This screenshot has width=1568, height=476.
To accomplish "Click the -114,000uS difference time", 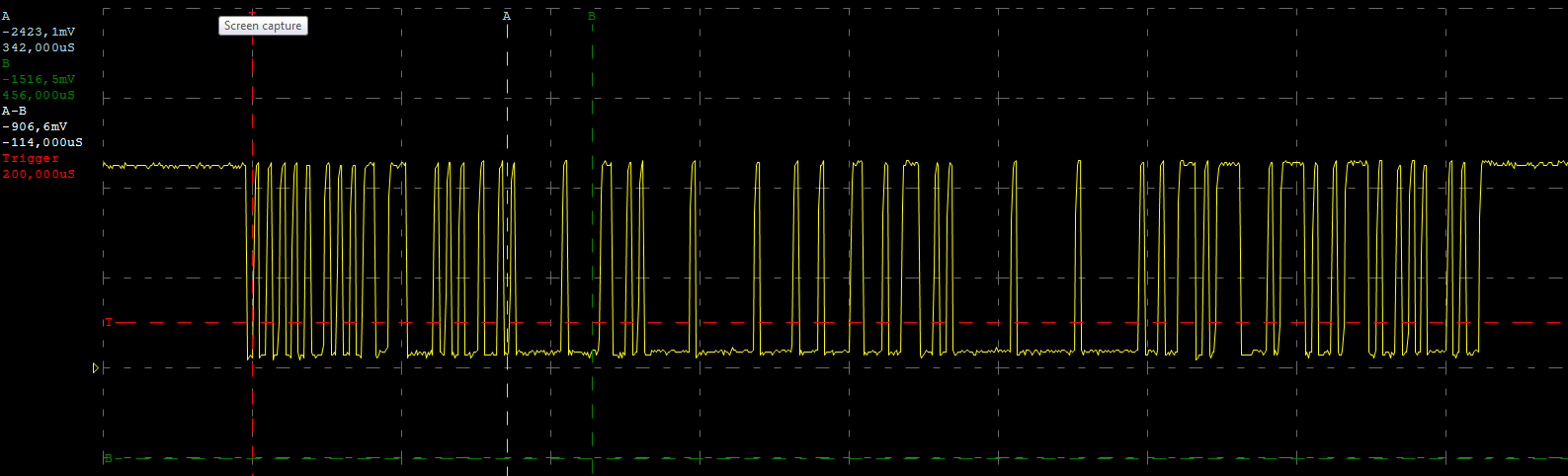I will tap(42, 142).
